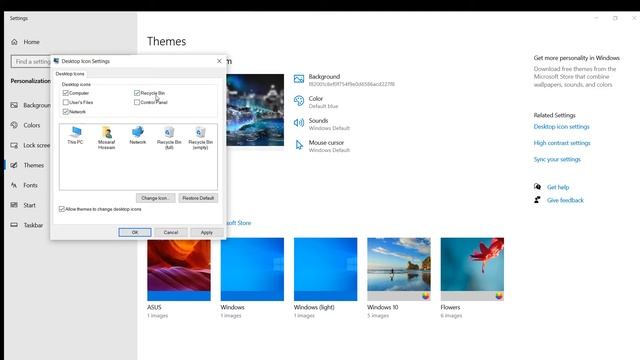Screen dimensions: 640x360
Task: Open the Get help link
Action: [x=558, y=187]
